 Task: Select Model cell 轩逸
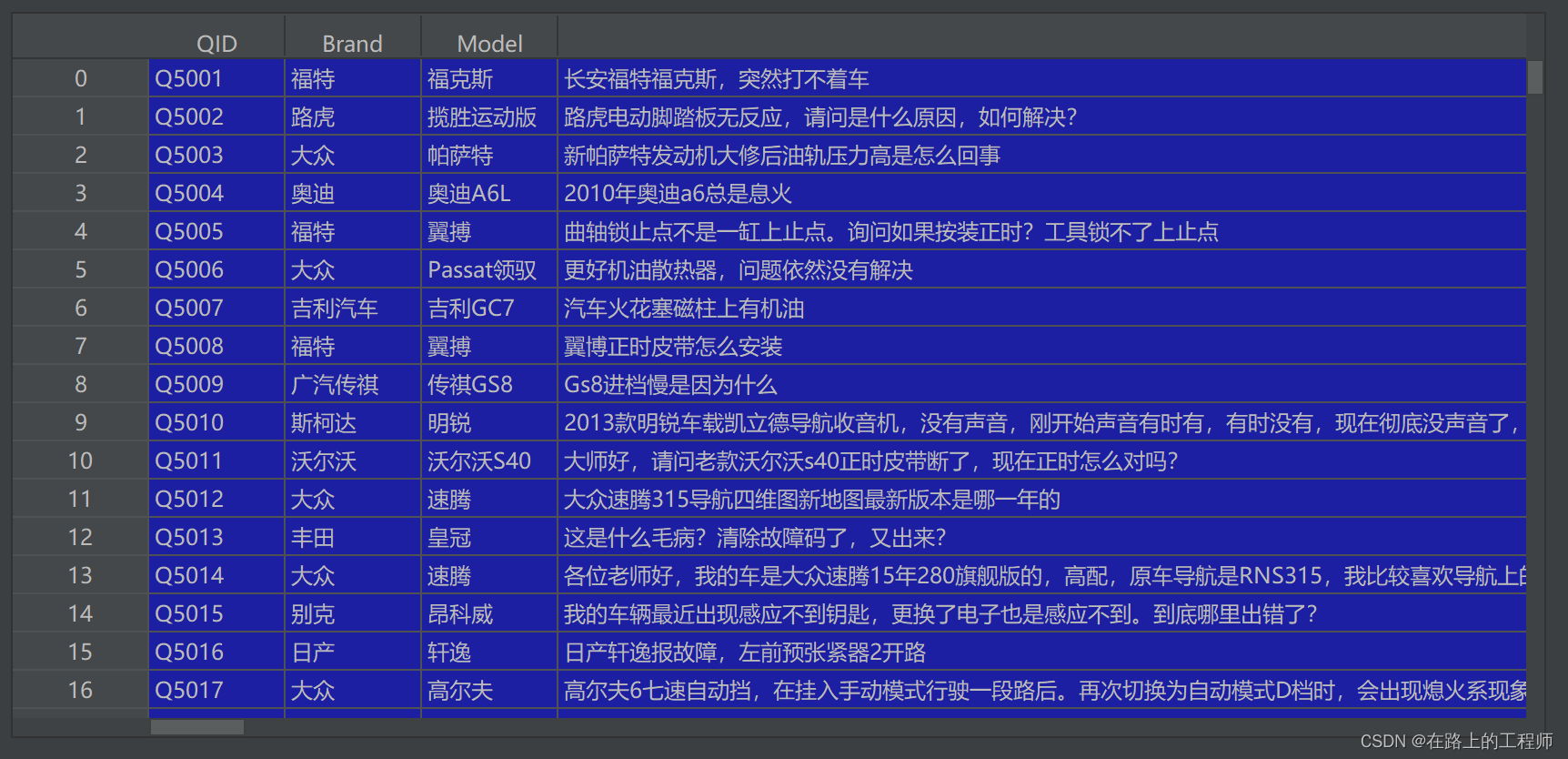click(489, 653)
